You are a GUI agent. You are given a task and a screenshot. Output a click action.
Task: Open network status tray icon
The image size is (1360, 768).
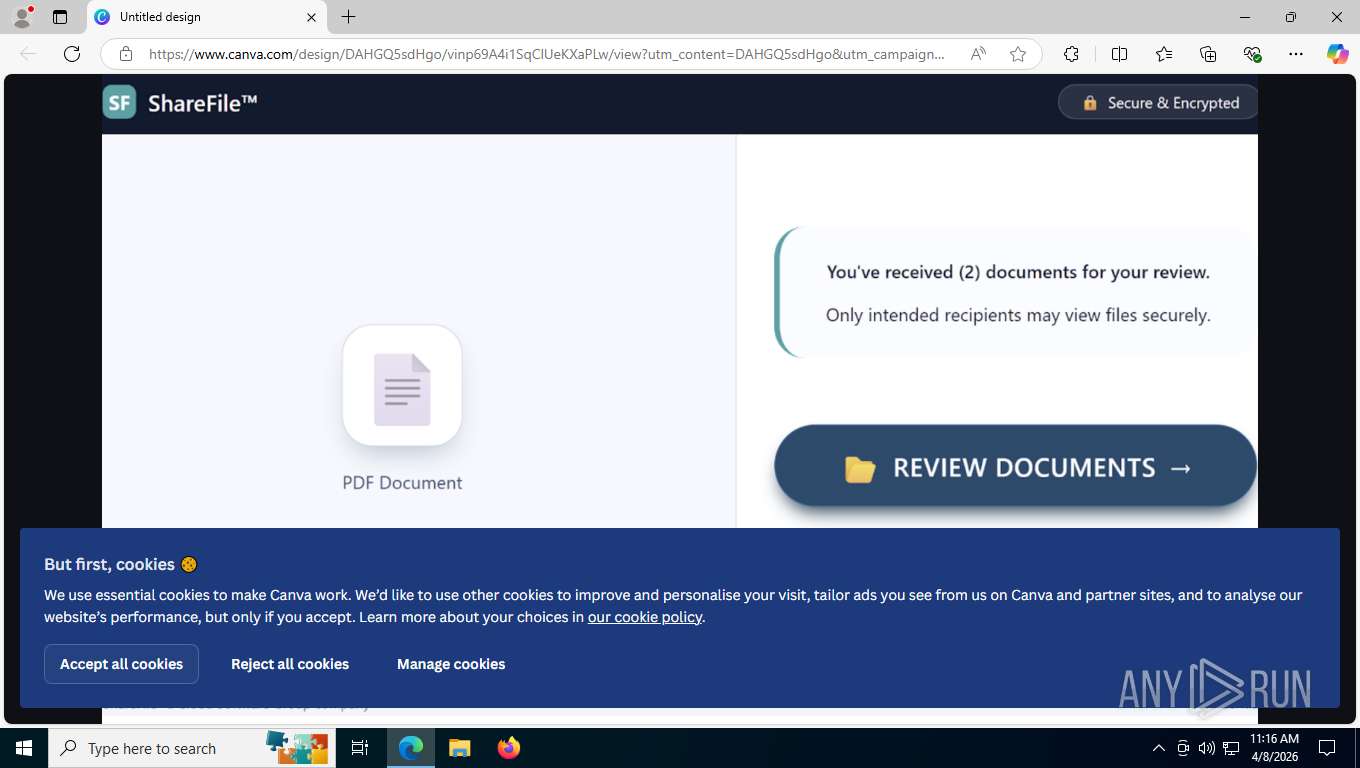(1232, 748)
